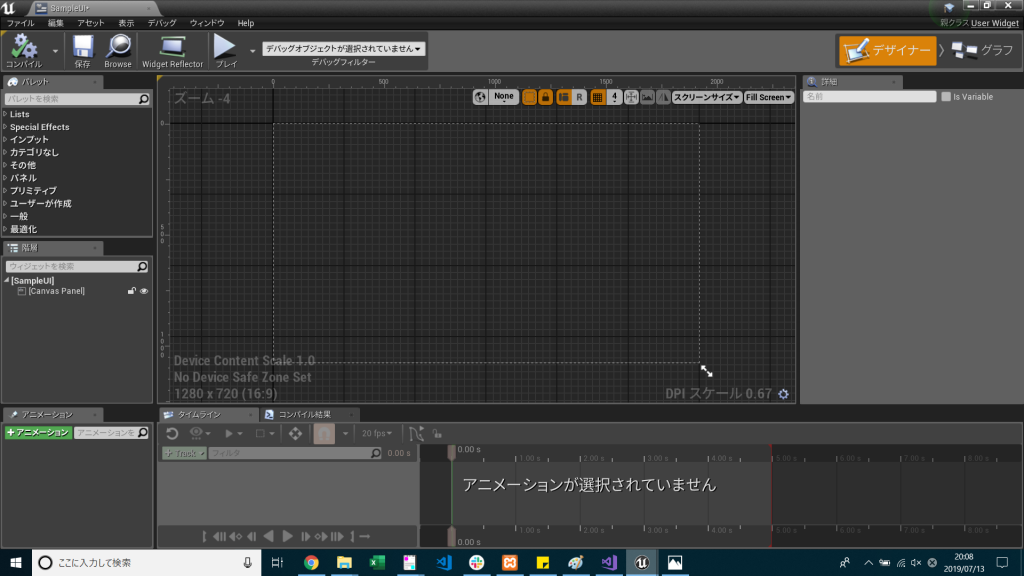Open the DPI scale settings gear

click(x=783, y=394)
